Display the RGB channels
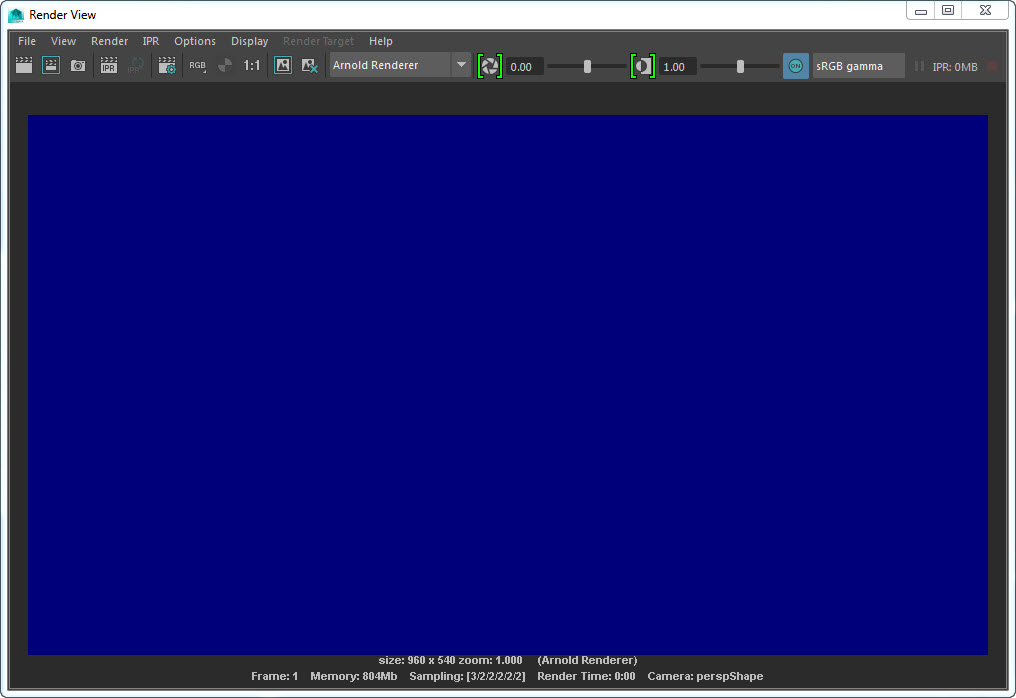 [197, 64]
